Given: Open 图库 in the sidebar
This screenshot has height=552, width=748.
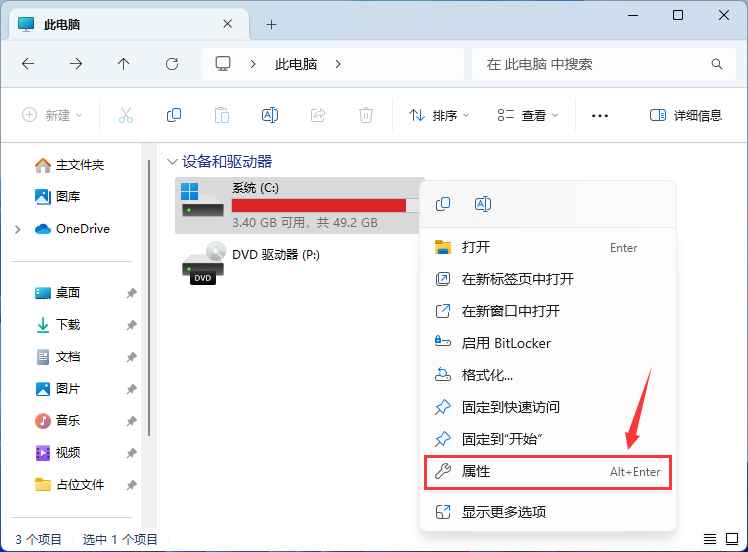Looking at the screenshot, I should click(58, 197).
